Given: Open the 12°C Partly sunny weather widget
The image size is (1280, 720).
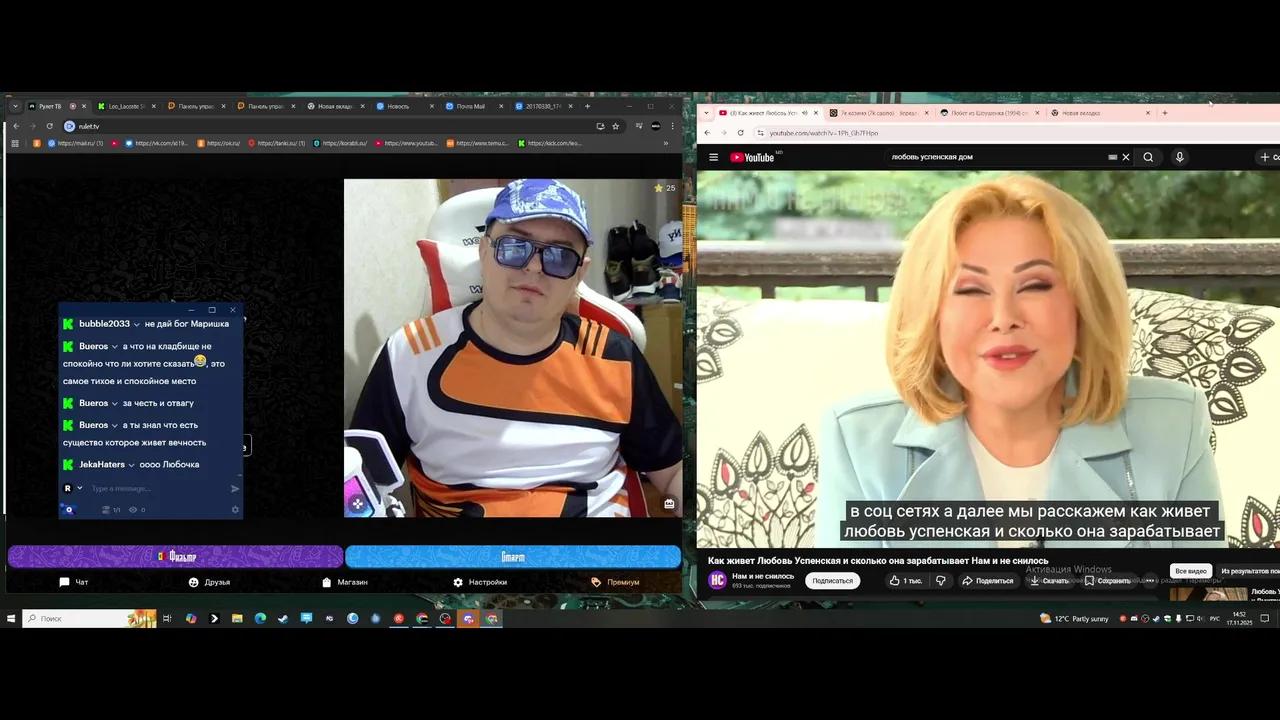Looking at the screenshot, I should 1075,619.
